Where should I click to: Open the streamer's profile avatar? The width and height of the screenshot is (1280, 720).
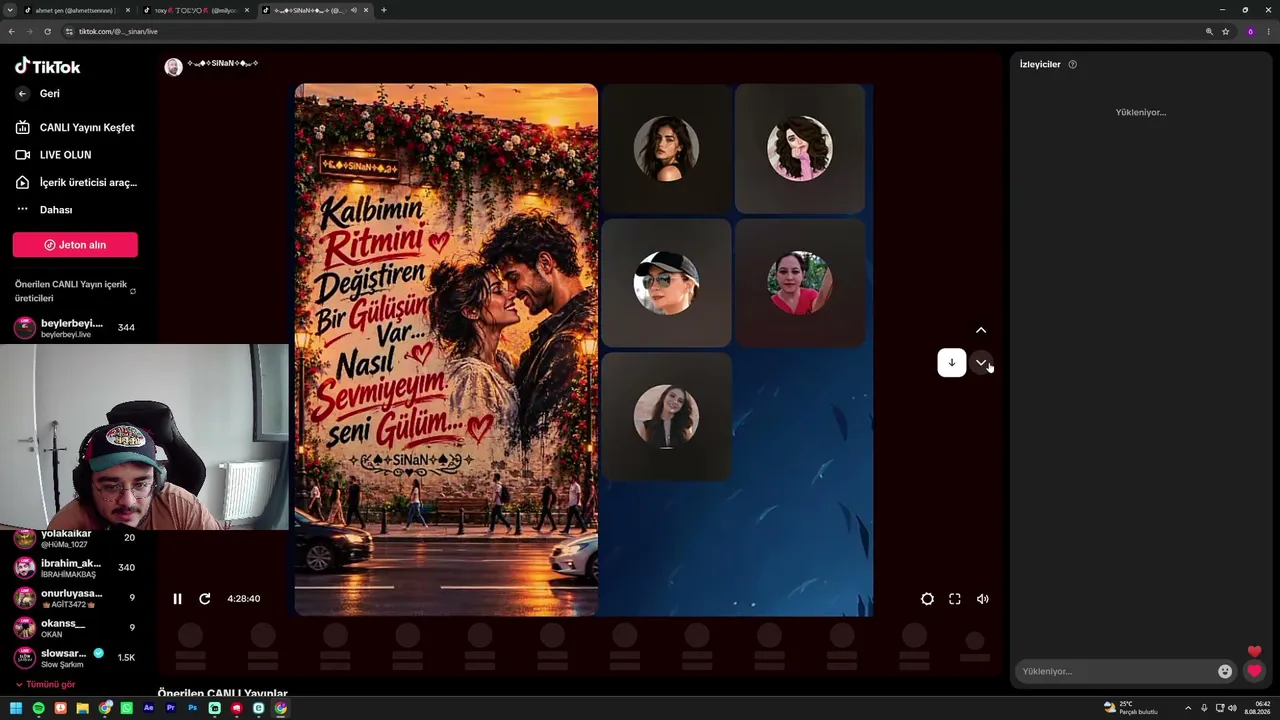[x=173, y=67]
